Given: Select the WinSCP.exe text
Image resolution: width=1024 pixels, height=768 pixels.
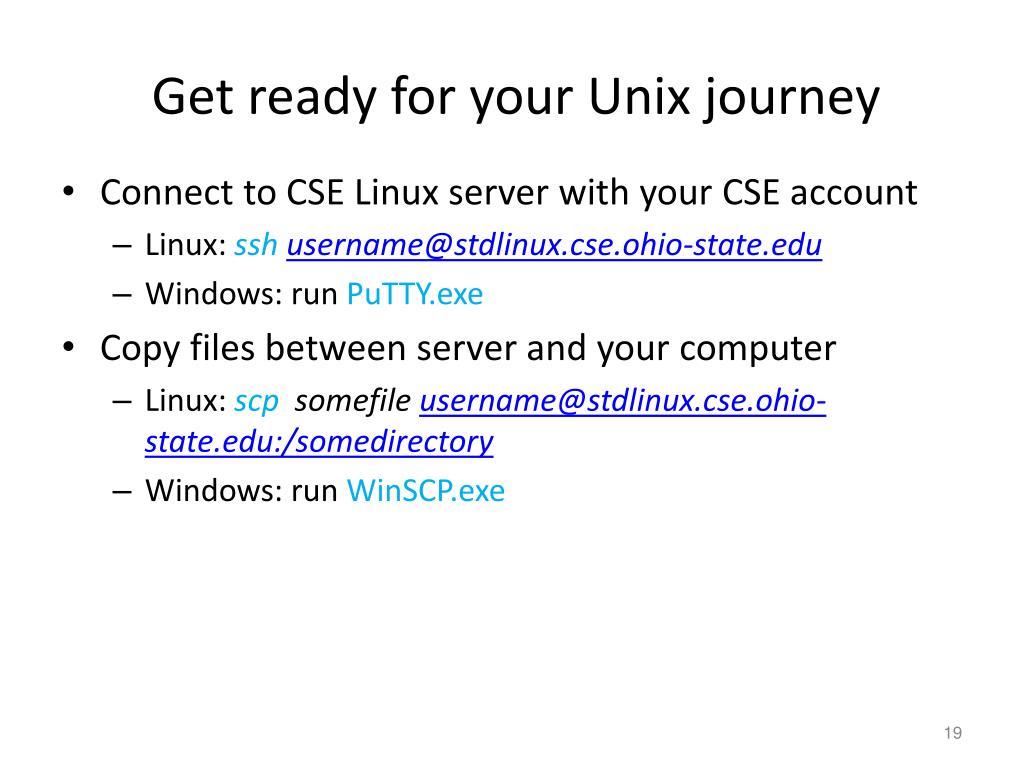Looking at the screenshot, I should tap(426, 490).
